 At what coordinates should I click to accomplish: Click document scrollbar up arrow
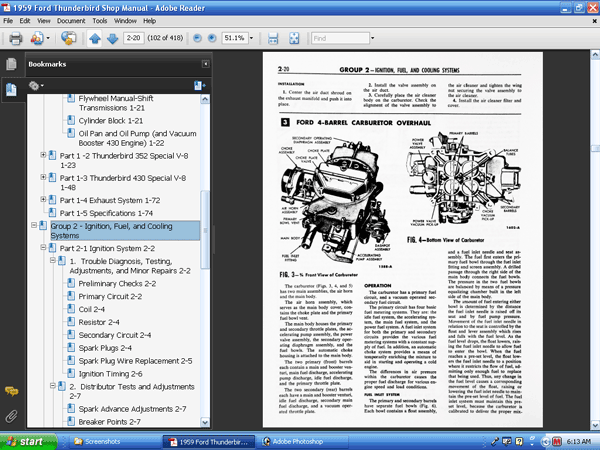pos(595,55)
